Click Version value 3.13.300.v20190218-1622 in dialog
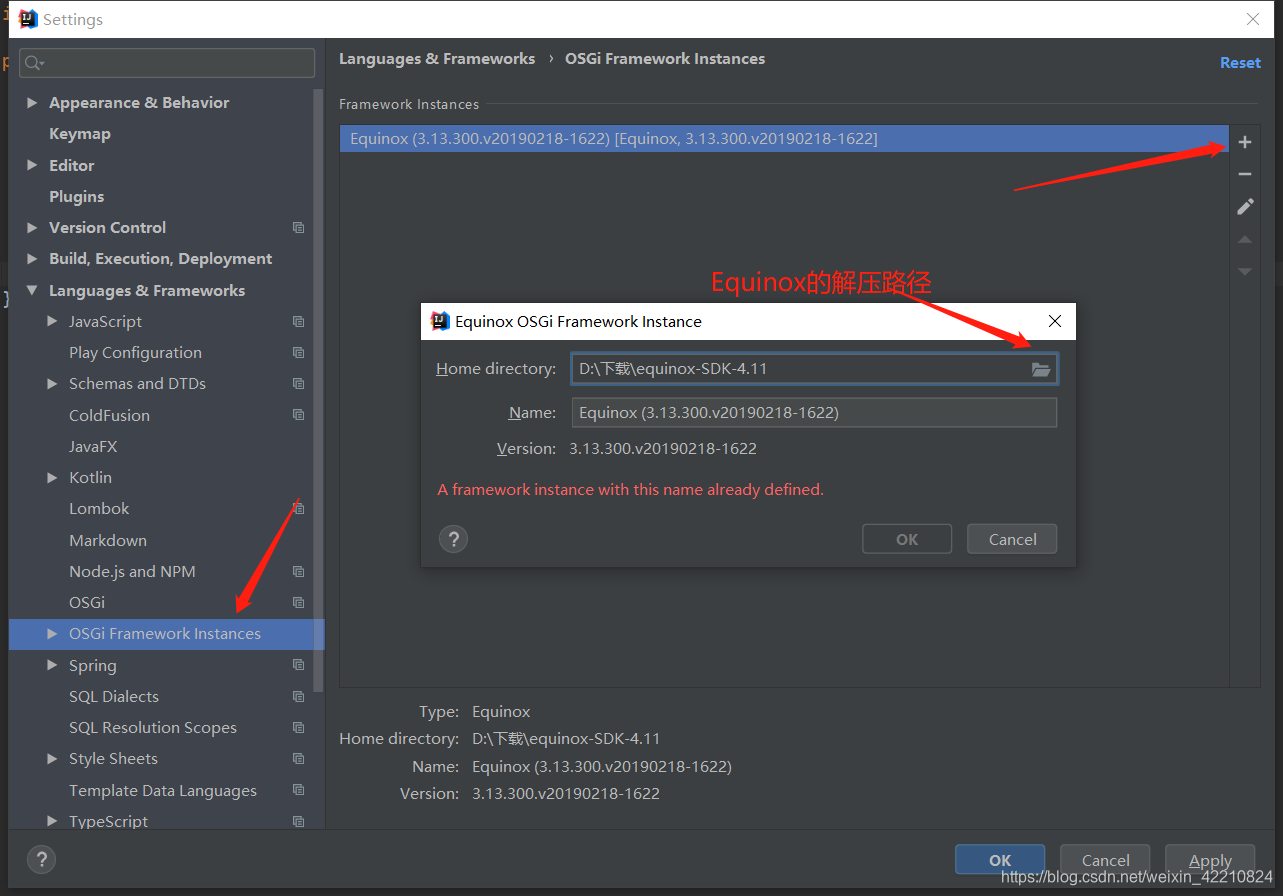This screenshot has height=896, width=1283. tap(663, 449)
